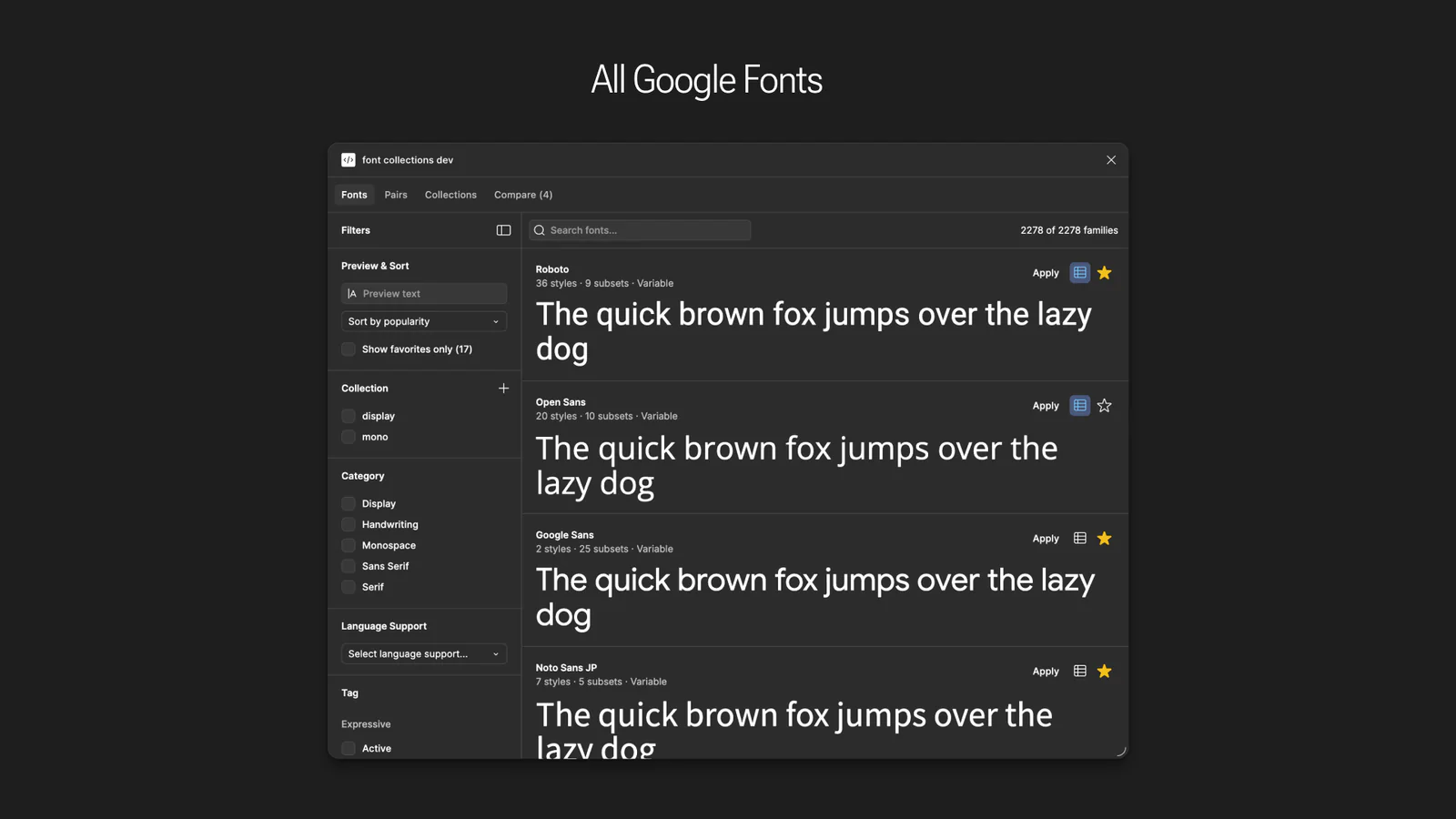Screen dimensions: 1456x819
Task: Favorite Open Sans with the star icon
Action: click(x=1105, y=406)
